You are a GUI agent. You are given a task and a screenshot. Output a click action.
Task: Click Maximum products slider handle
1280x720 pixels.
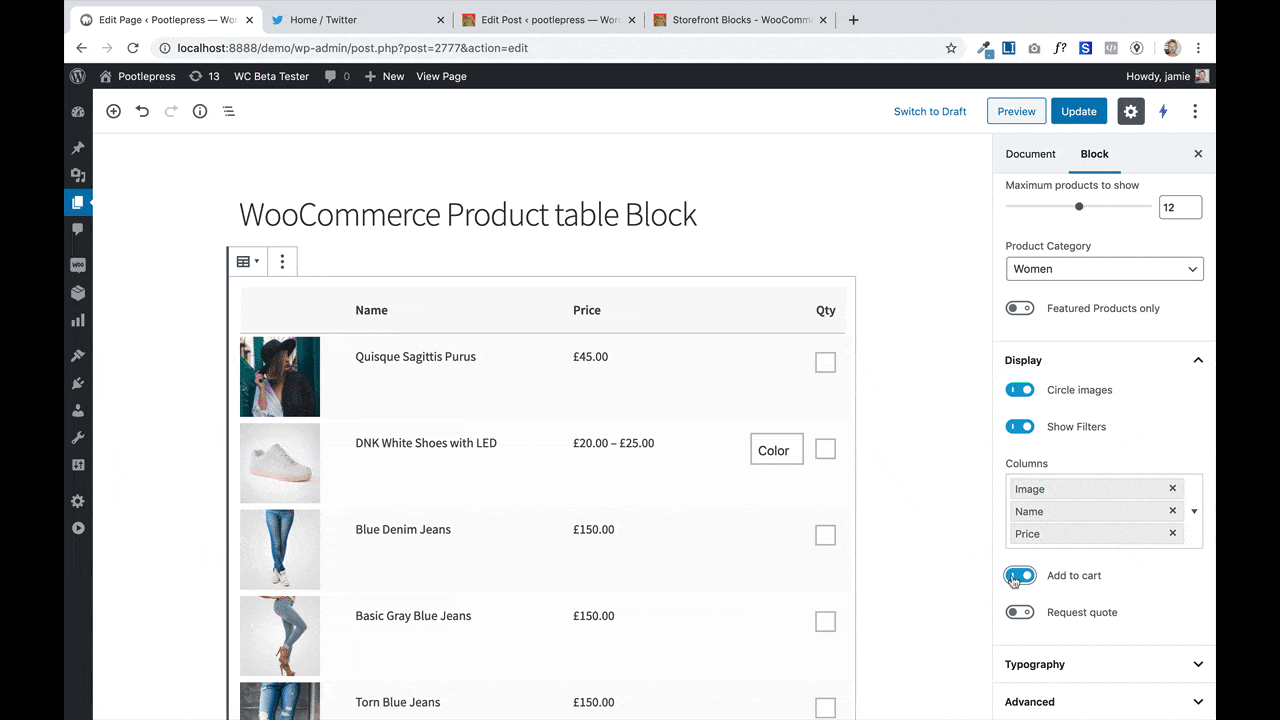point(1079,207)
